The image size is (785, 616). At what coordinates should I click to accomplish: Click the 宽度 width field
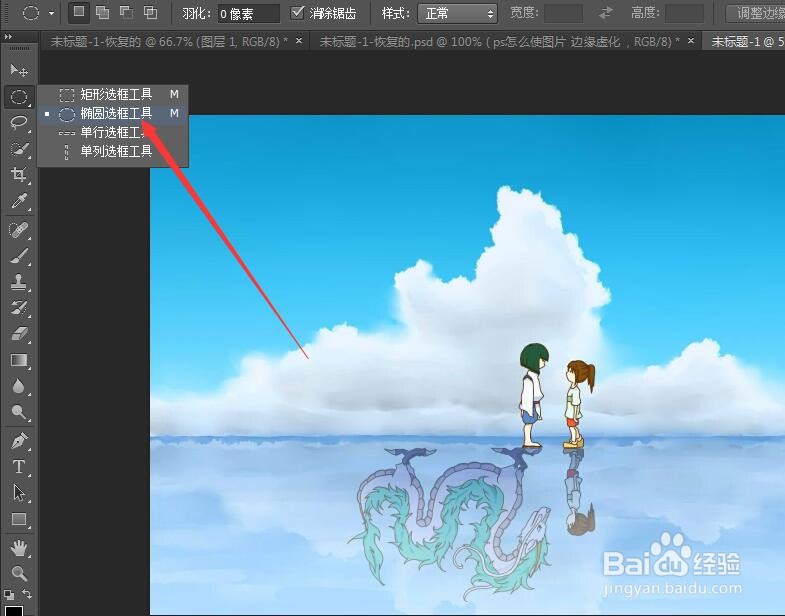pos(563,14)
